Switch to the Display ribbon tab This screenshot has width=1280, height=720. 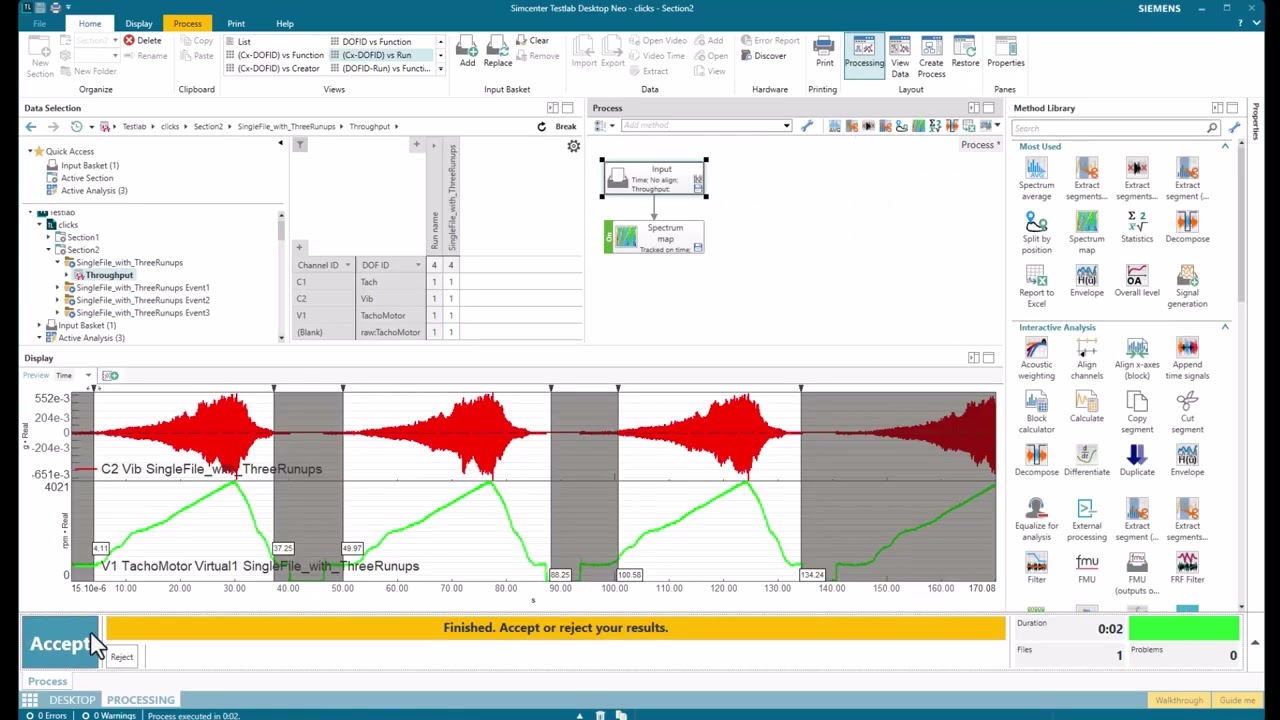coord(138,23)
